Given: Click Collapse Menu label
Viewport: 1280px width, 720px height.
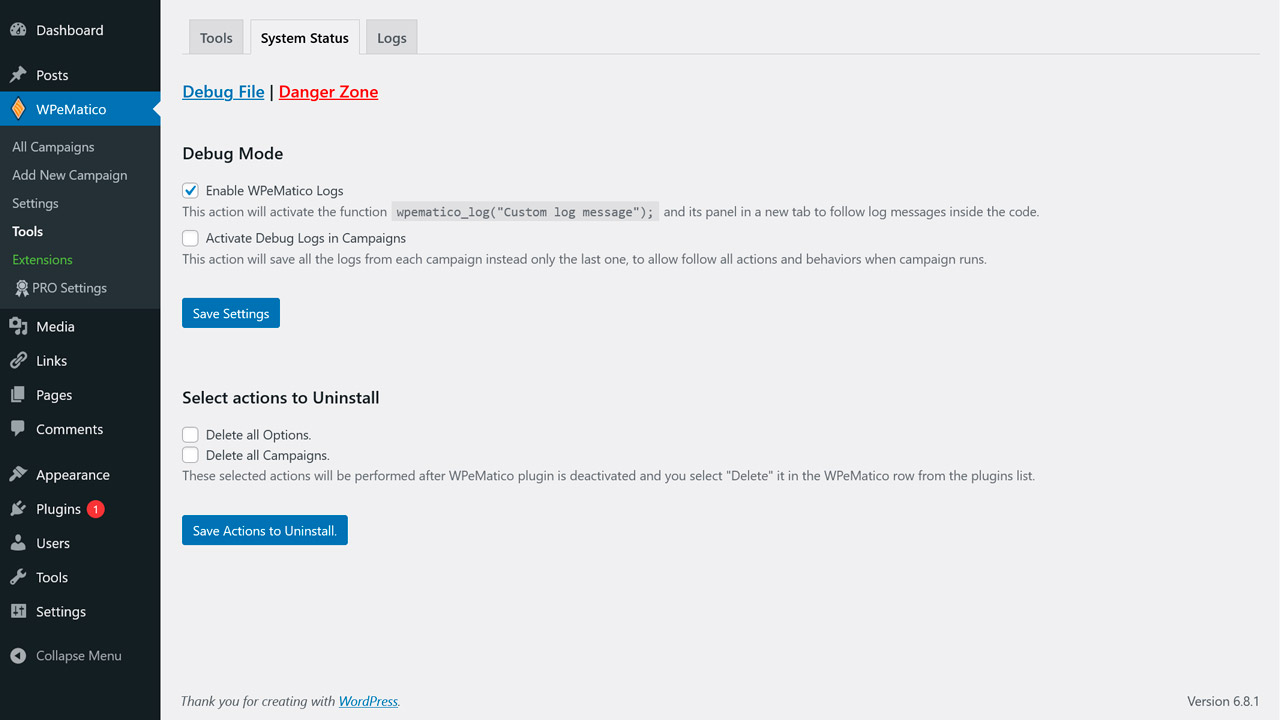Looking at the screenshot, I should coord(79,656).
